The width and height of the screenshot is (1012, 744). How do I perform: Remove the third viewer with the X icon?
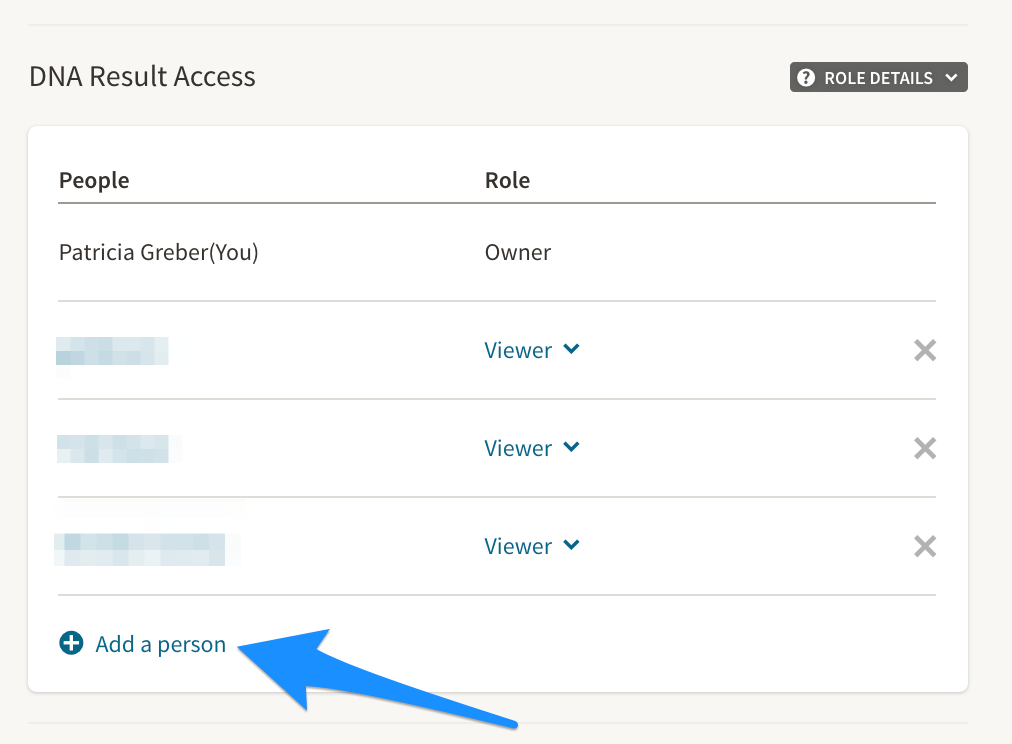[x=925, y=546]
